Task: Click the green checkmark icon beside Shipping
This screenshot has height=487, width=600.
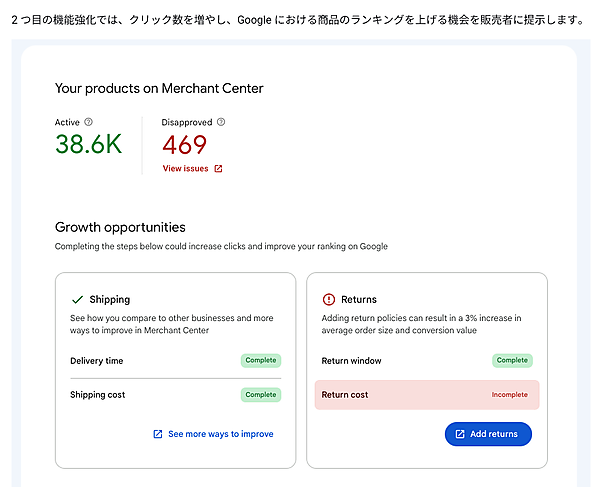Action: coord(77,299)
